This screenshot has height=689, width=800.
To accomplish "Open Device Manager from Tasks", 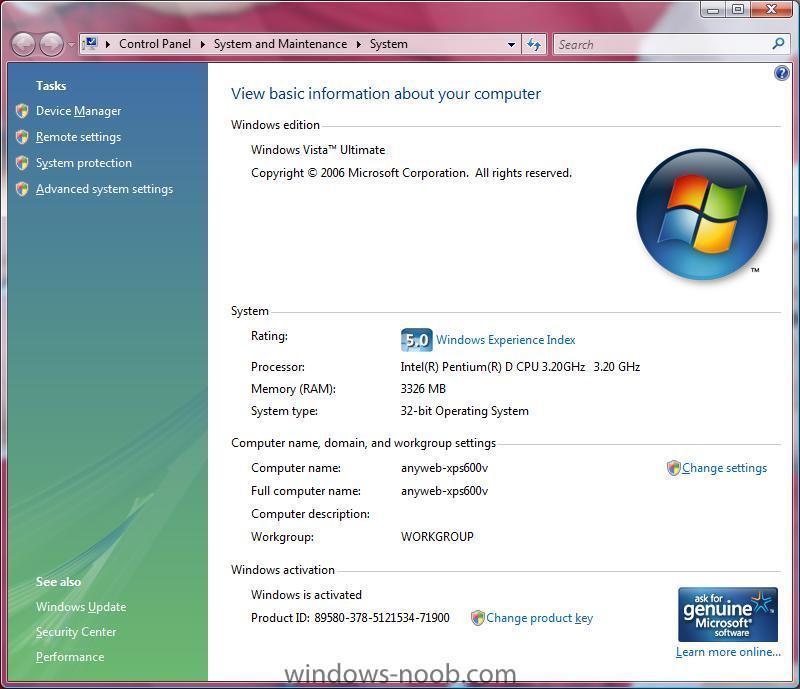I will coord(79,111).
